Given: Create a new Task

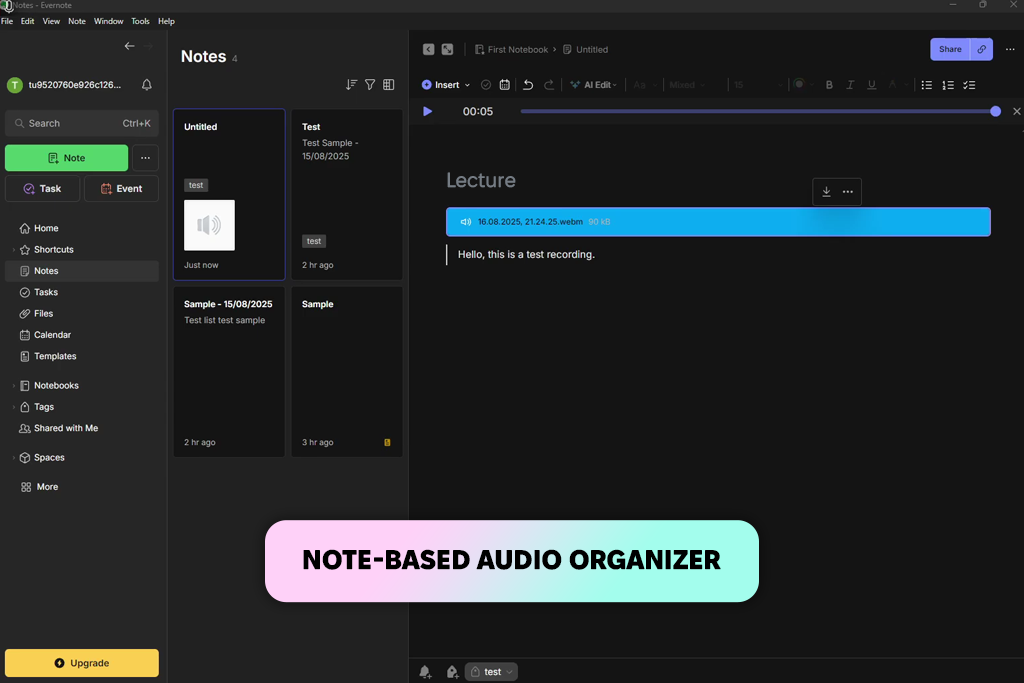Looking at the screenshot, I should 42,189.
